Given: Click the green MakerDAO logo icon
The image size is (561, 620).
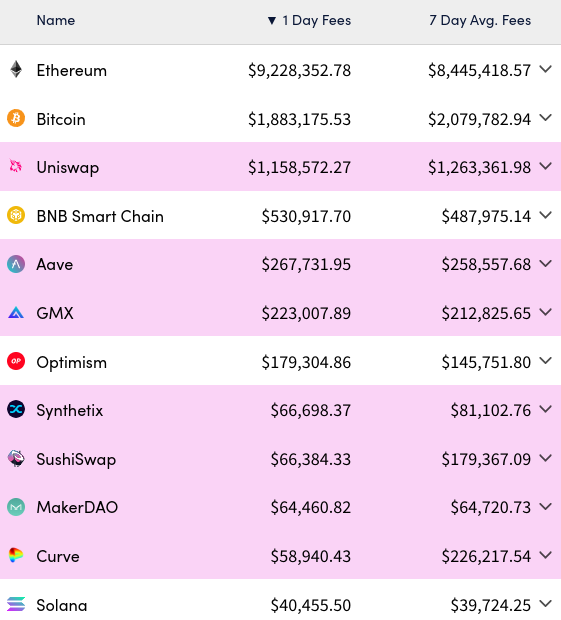Looking at the screenshot, I should tap(16, 507).
